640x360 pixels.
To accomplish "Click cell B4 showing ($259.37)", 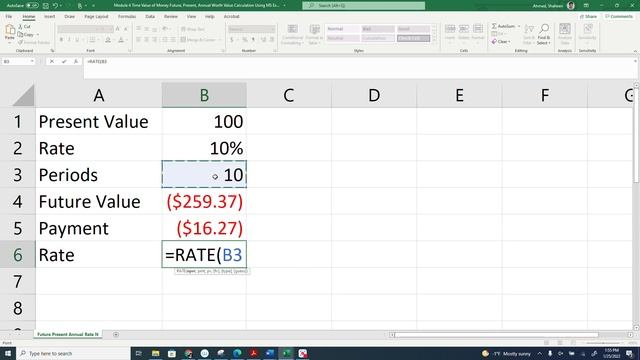I will (x=204, y=202).
